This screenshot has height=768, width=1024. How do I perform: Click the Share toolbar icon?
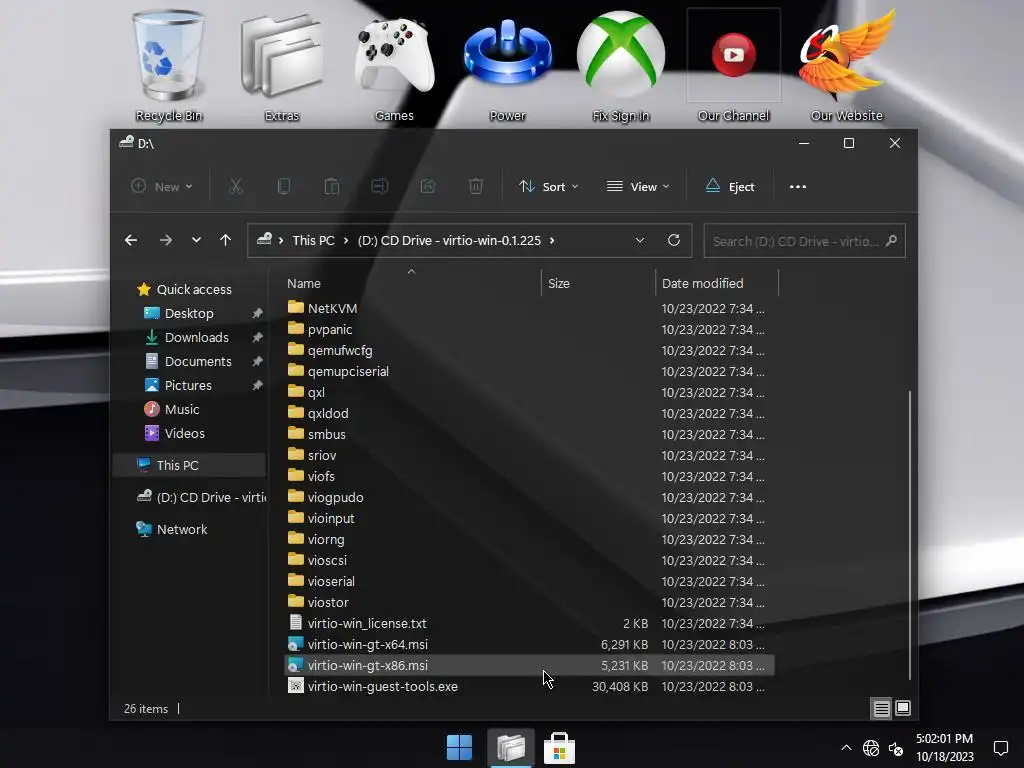click(428, 187)
